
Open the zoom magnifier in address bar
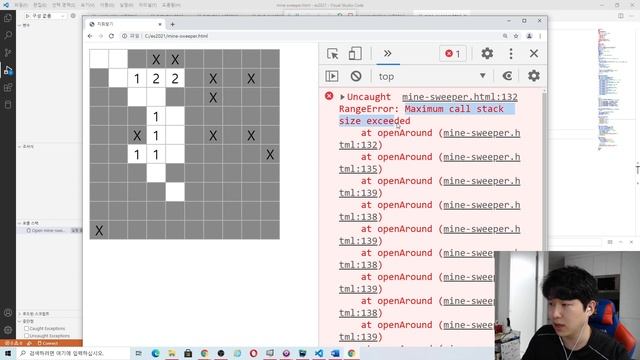(x=505, y=36)
